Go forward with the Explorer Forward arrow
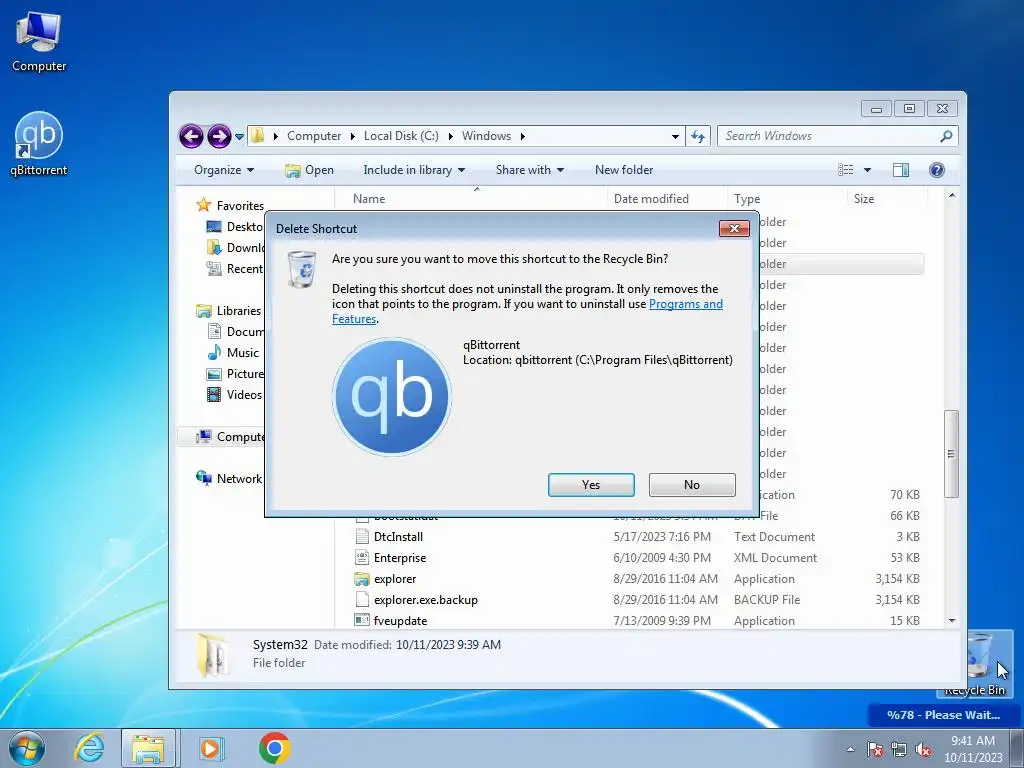This screenshot has height=768, width=1024. pos(219,136)
